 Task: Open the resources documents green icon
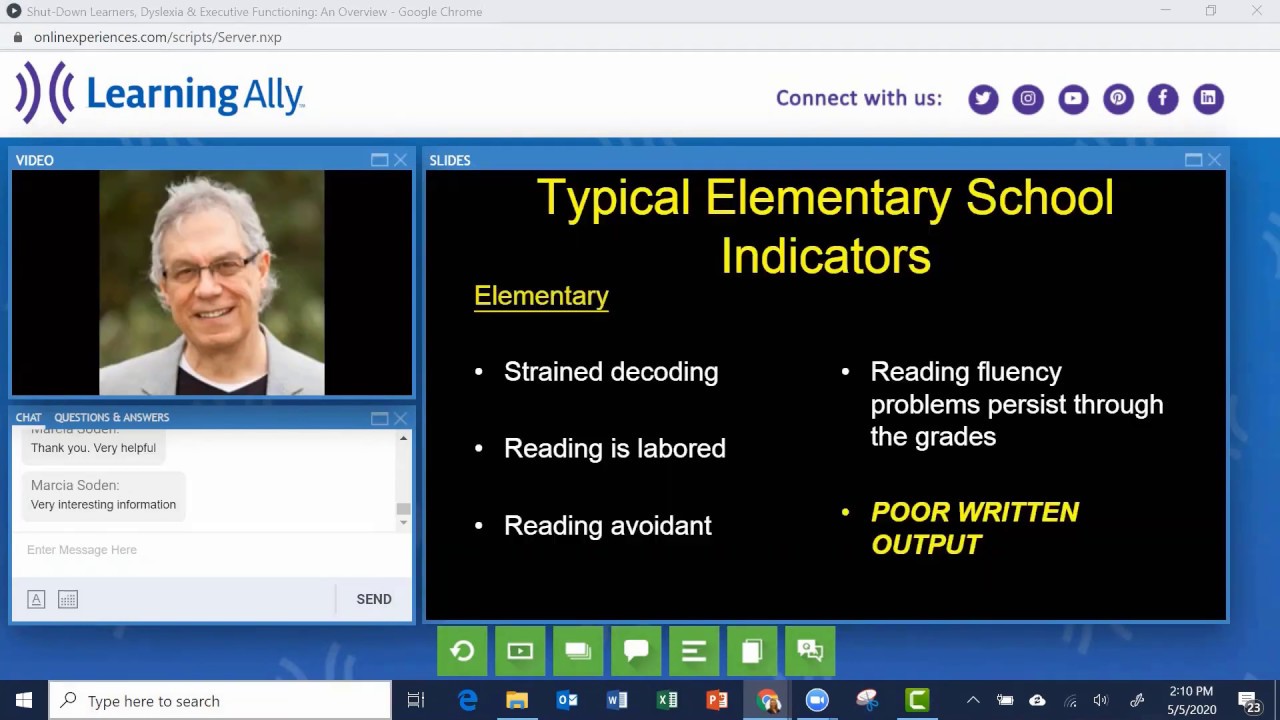752,651
